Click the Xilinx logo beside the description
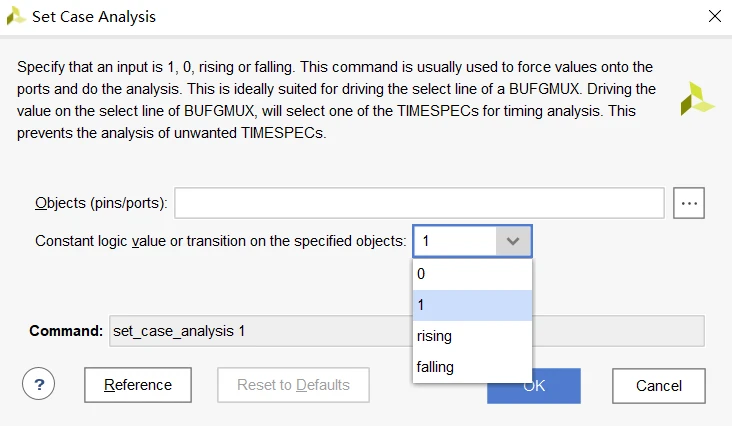 (697, 98)
